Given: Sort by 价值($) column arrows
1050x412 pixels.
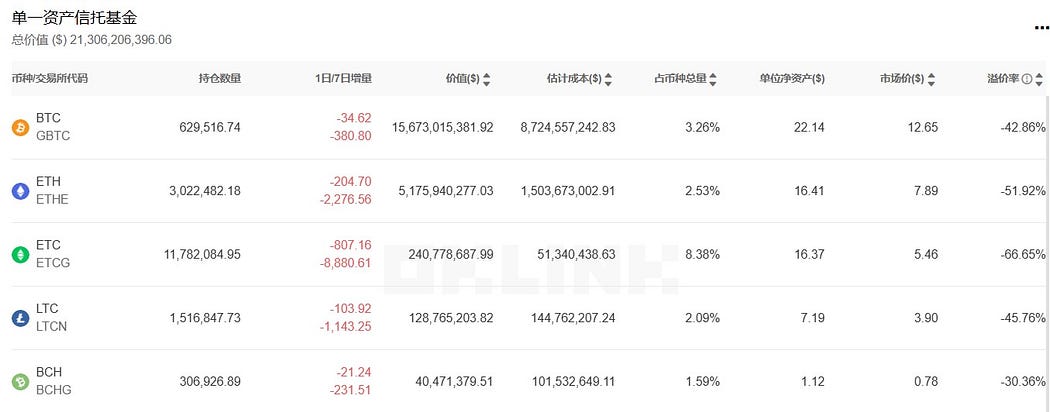Looking at the screenshot, I should pyautogui.click(x=487, y=79).
